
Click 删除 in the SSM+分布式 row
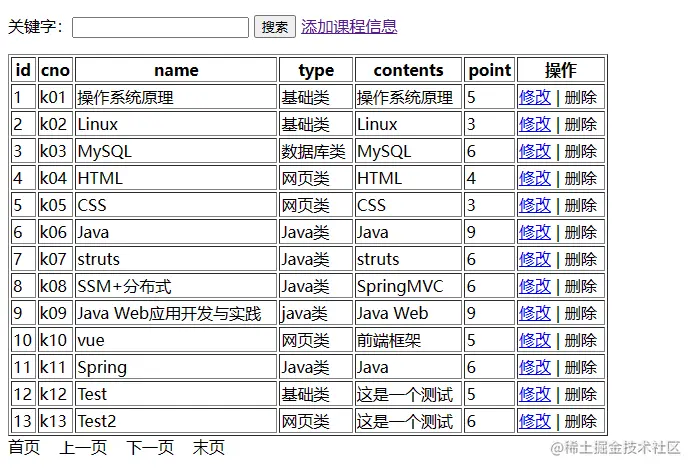(581, 286)
